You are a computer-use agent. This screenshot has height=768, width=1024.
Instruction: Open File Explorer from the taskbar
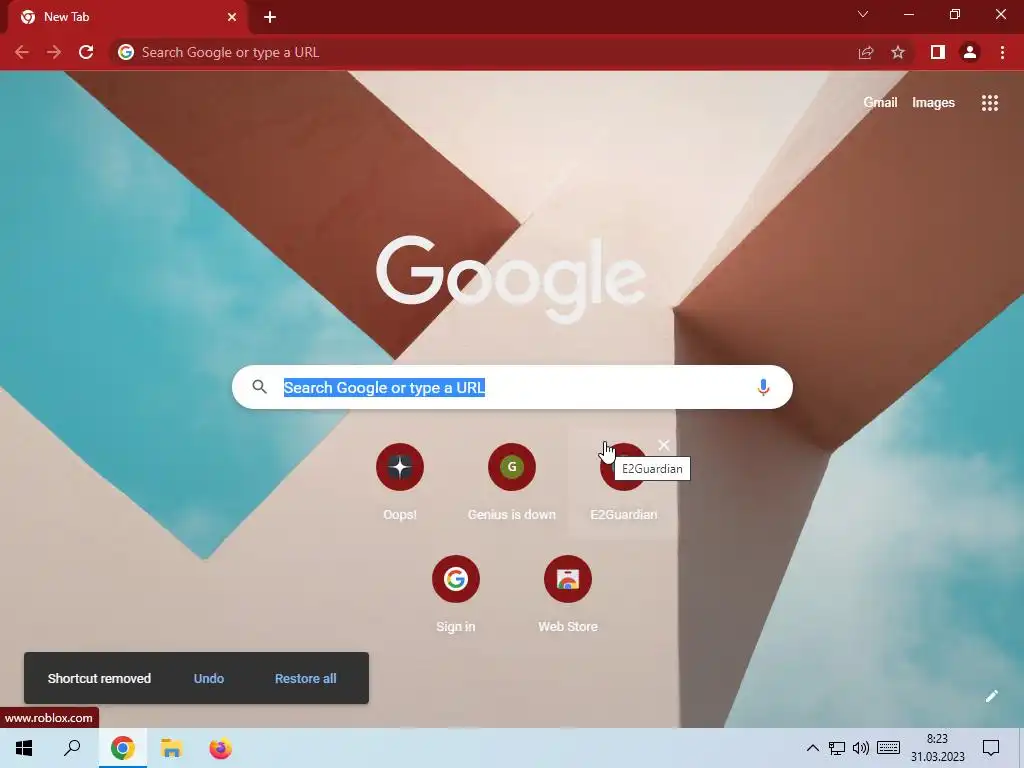click(172, 748)
